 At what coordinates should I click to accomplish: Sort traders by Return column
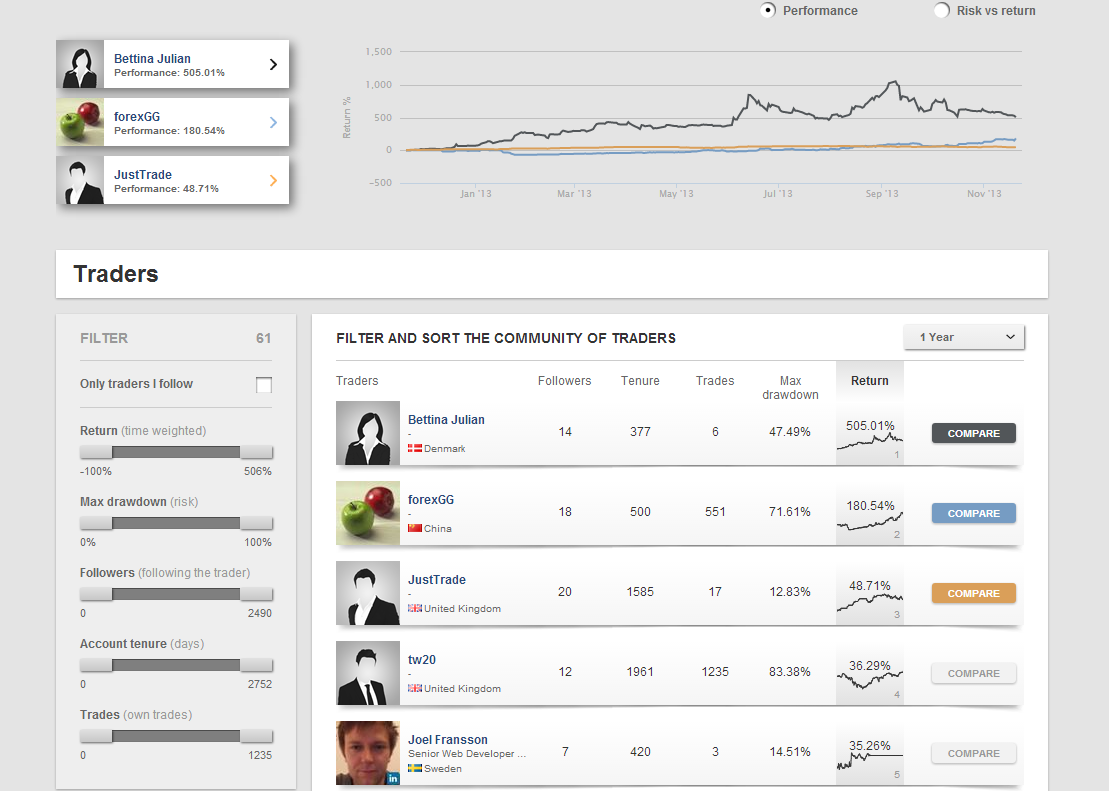tap(869, 381)
